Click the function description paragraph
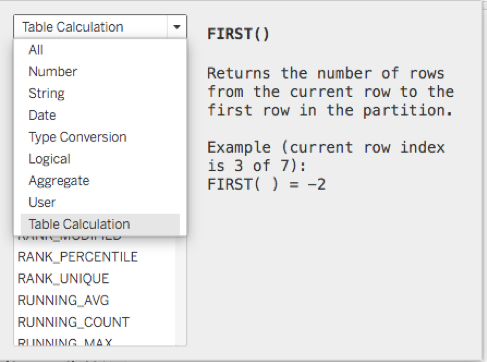This screenshot has height=362, width=487. pyautogui.click(x=330, y=92)
